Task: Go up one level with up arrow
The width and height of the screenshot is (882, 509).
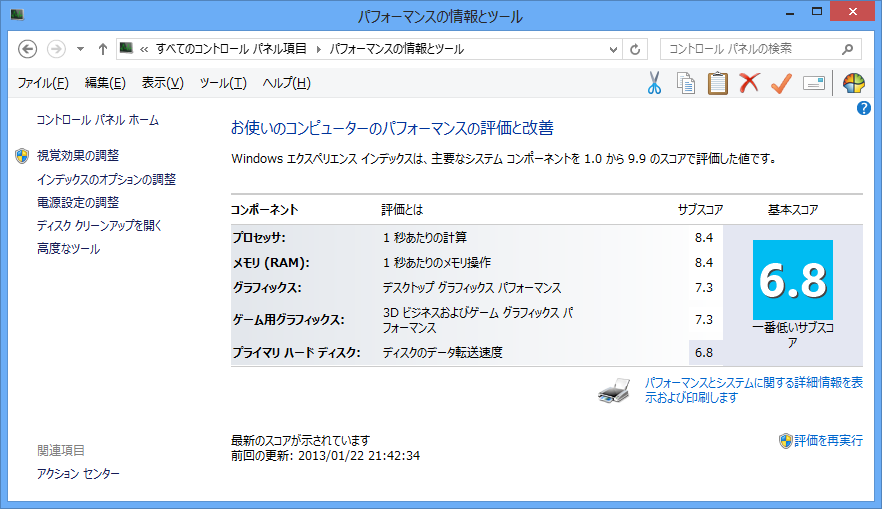Action: point(102,49)
